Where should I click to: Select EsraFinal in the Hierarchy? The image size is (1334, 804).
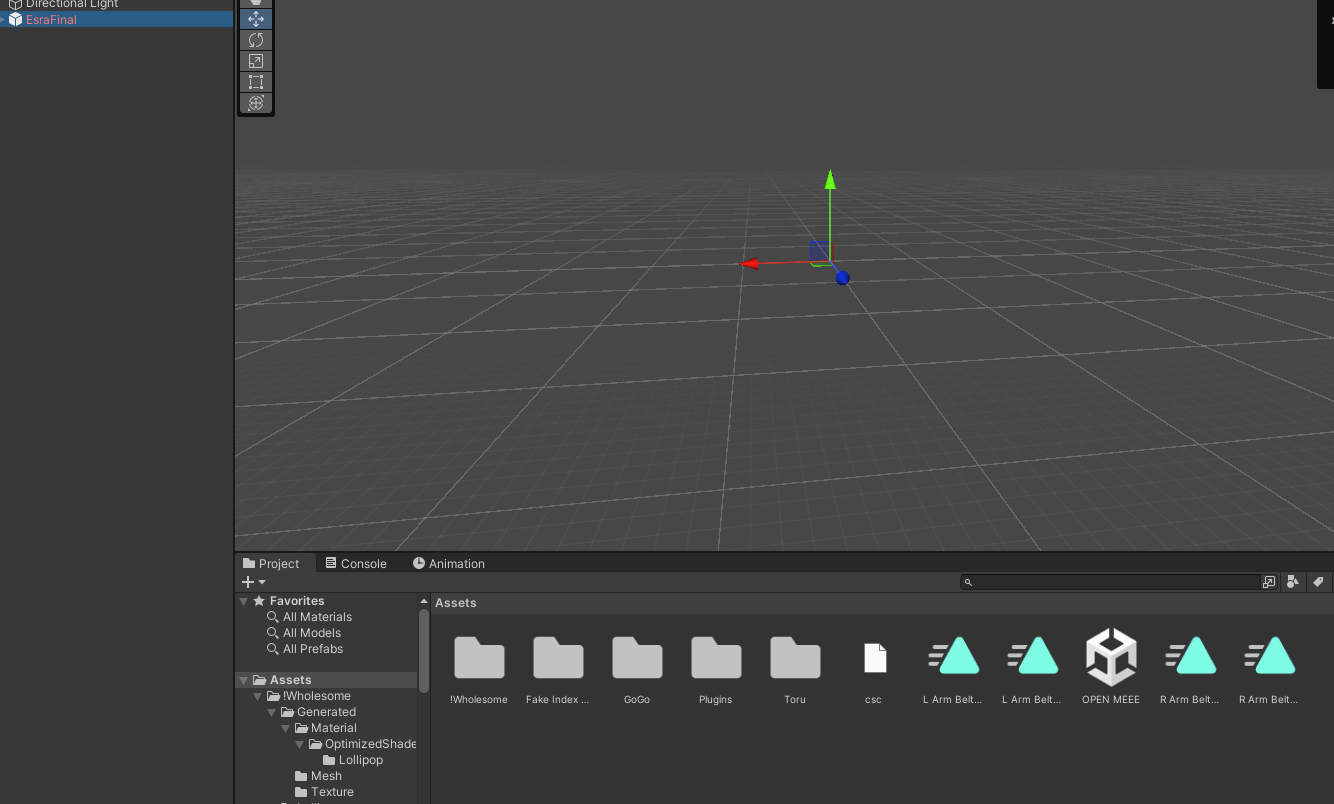point(116,20)
